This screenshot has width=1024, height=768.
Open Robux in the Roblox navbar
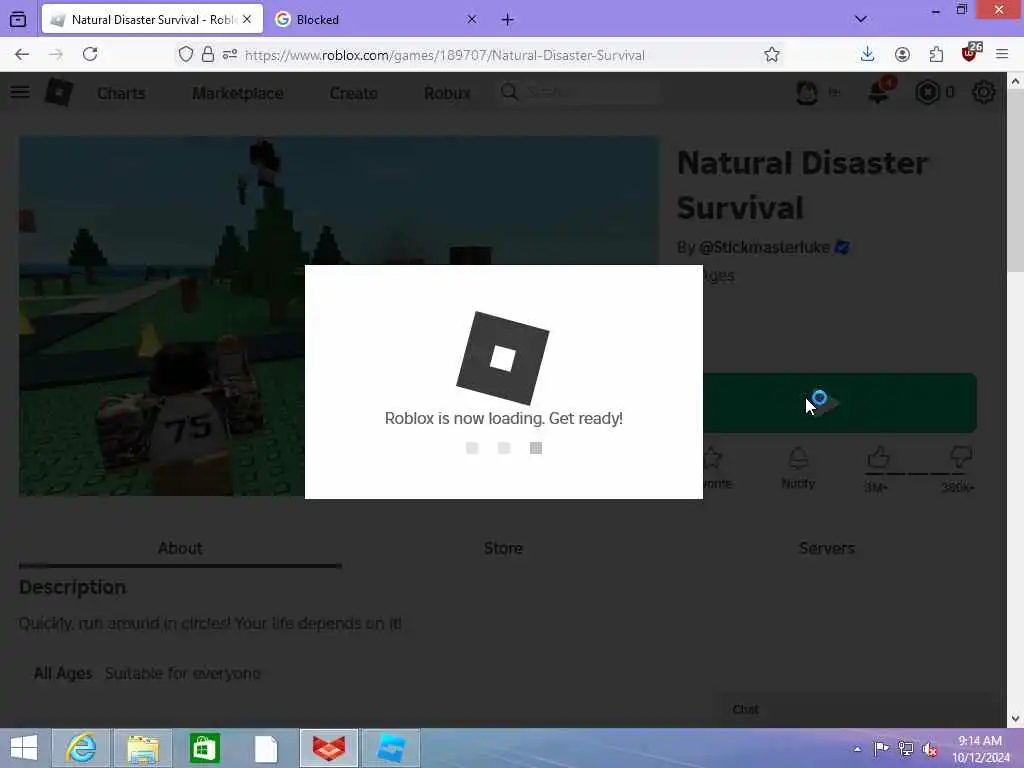point(447,93)
